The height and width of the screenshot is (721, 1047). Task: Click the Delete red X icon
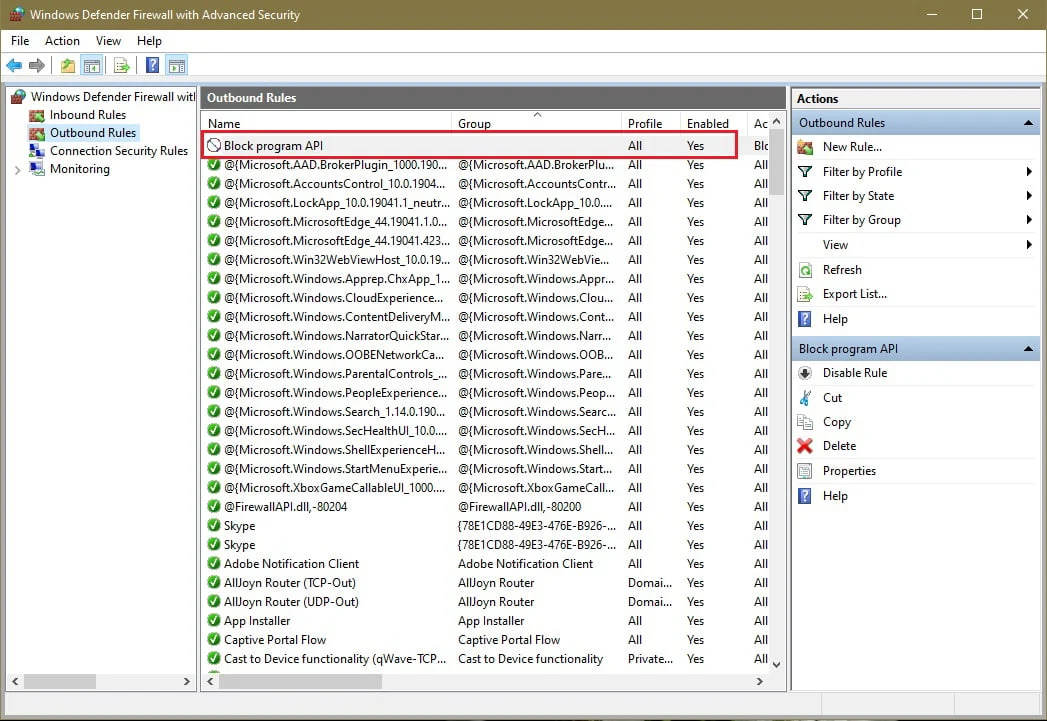click(x=805, y=446)
